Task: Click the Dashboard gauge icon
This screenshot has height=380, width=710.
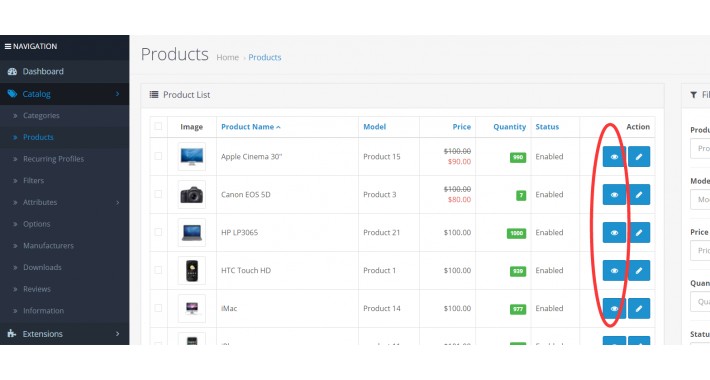Action: click(12, 72)
